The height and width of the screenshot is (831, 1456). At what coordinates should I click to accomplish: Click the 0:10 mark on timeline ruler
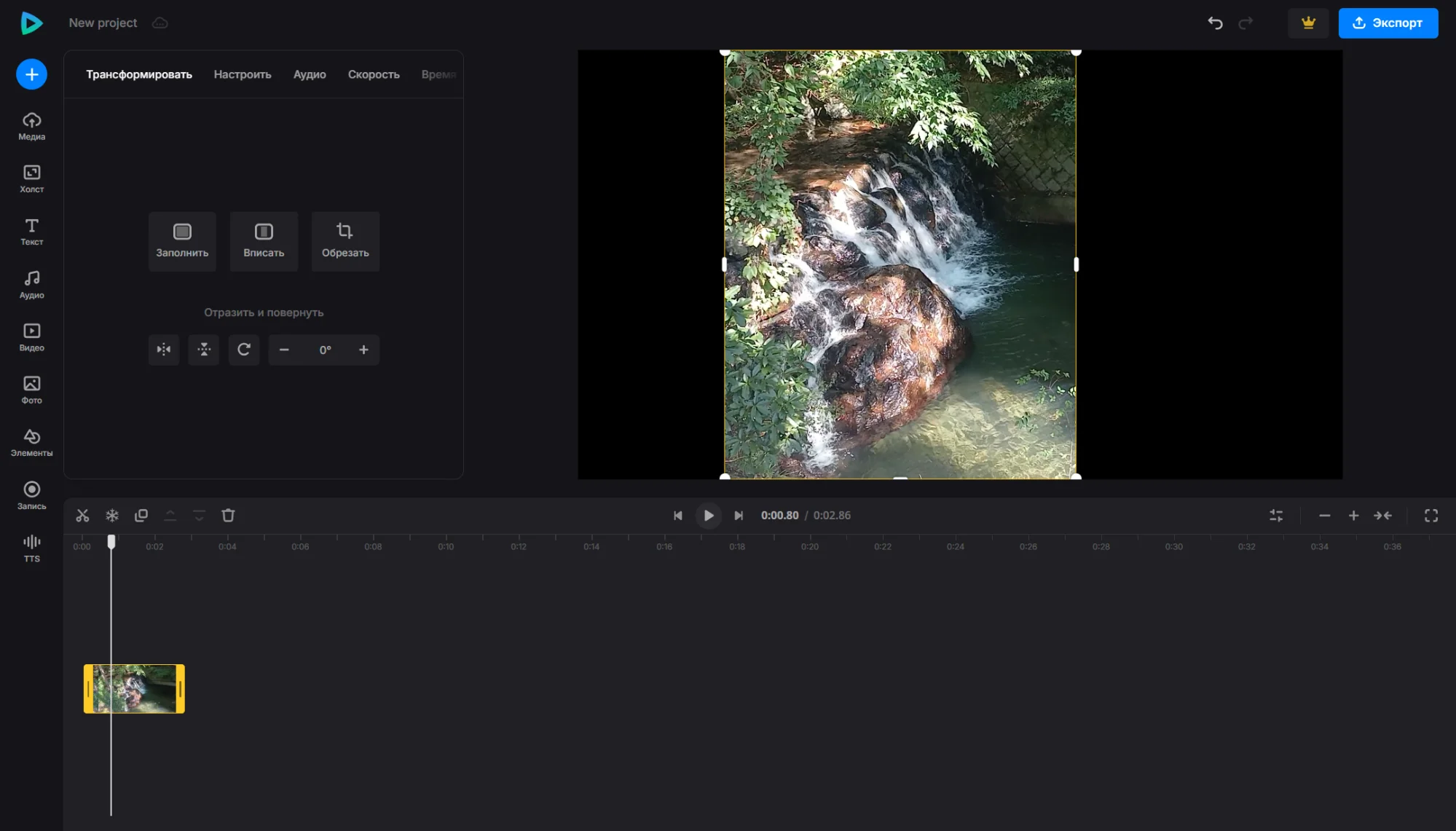[x=446, y=547]
